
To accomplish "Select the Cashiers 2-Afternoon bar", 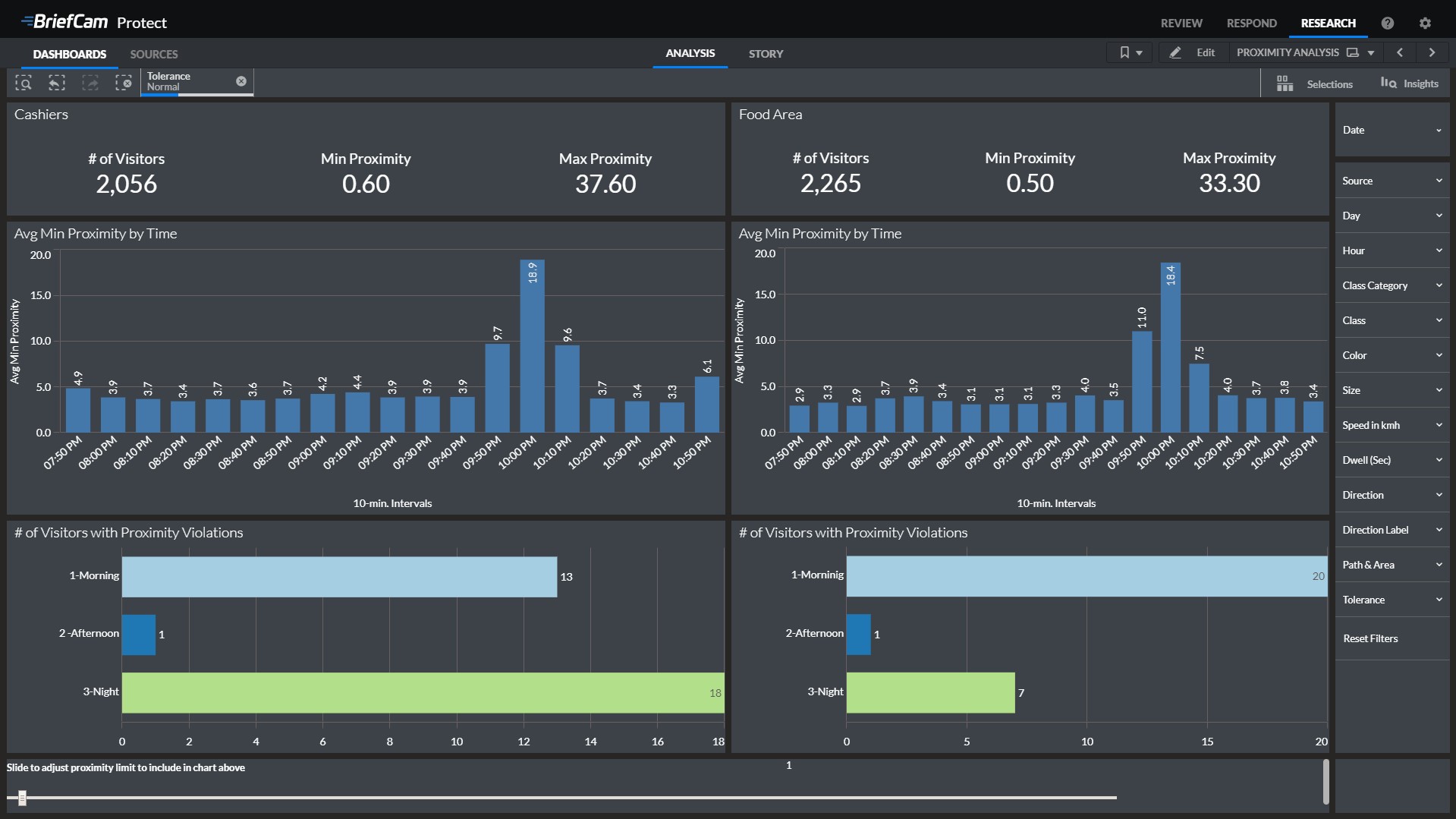I will click(139, 635).
